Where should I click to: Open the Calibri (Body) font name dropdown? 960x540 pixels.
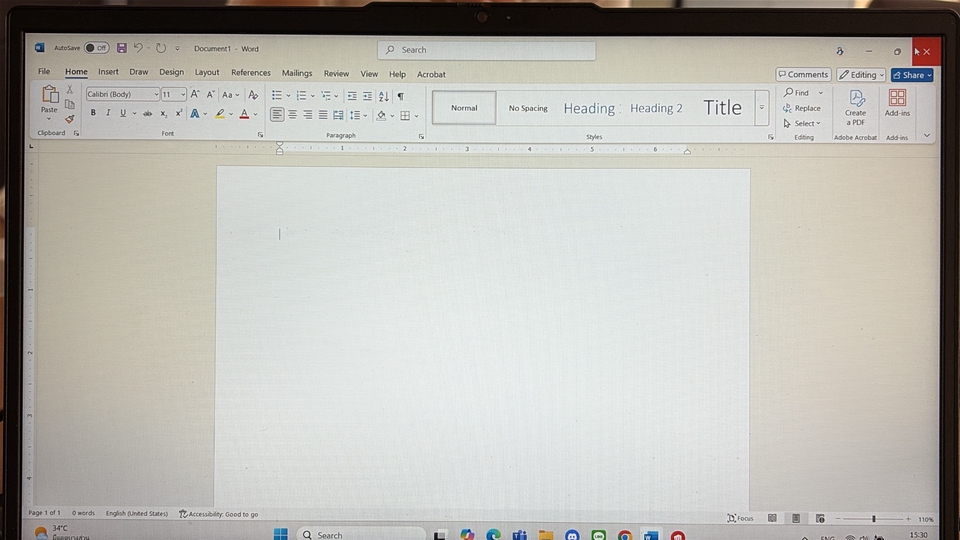122,95
